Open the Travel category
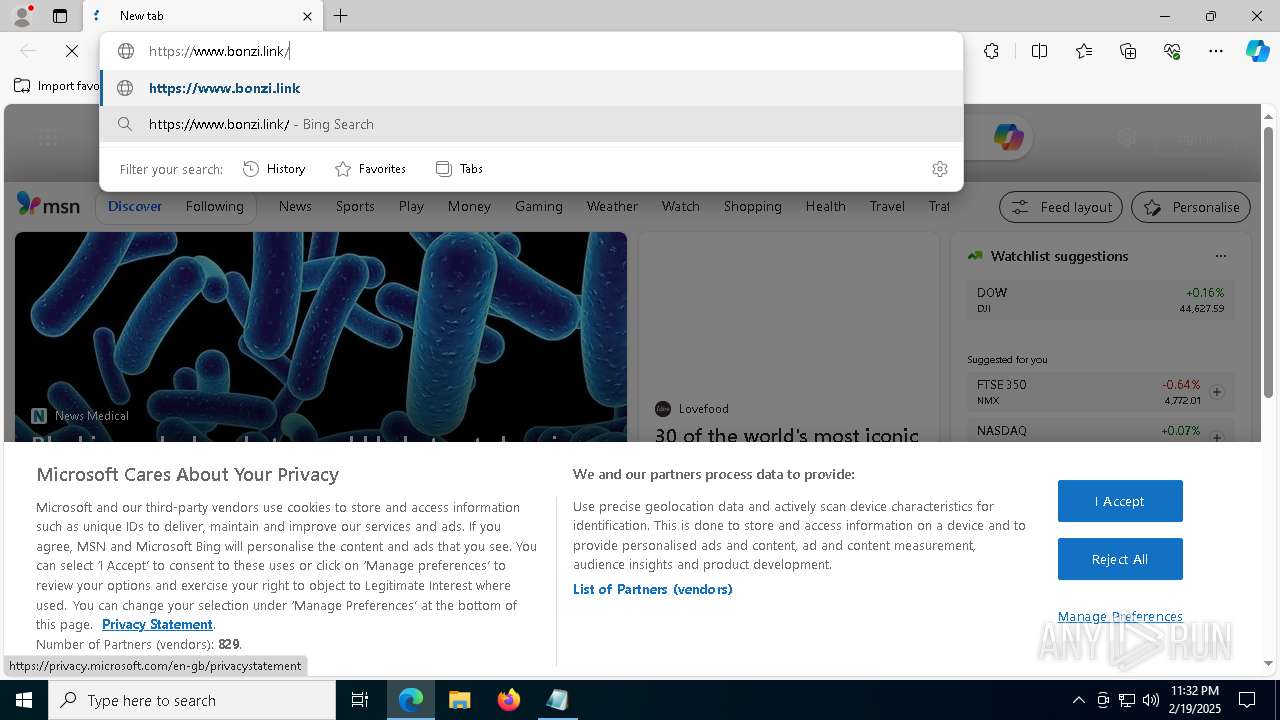 887,206
